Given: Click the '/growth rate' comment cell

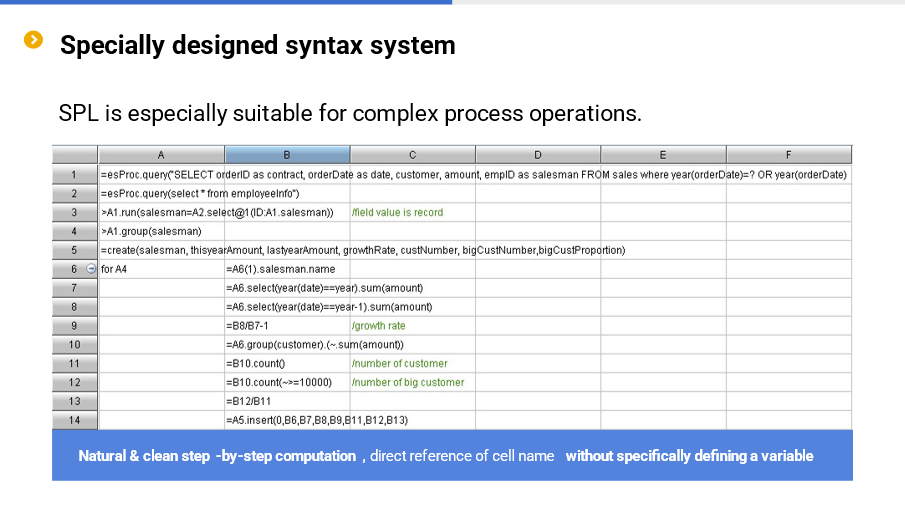Looking at the screenshot, I should (412, 326).
